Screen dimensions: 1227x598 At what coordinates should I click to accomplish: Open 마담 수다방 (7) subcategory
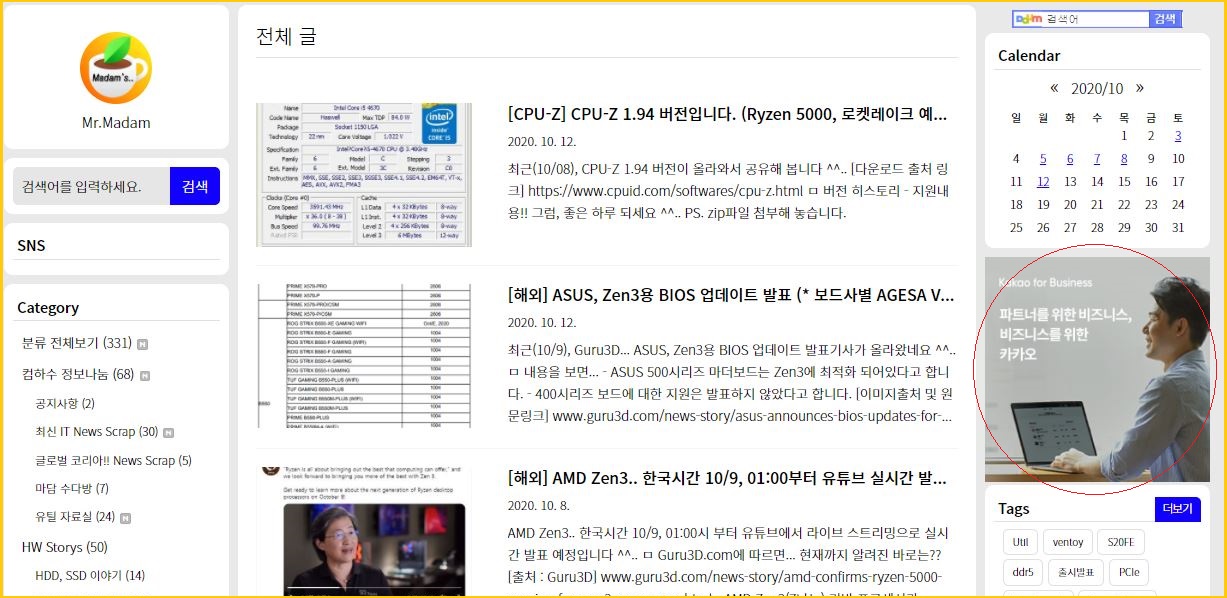[x=72, y=489]
